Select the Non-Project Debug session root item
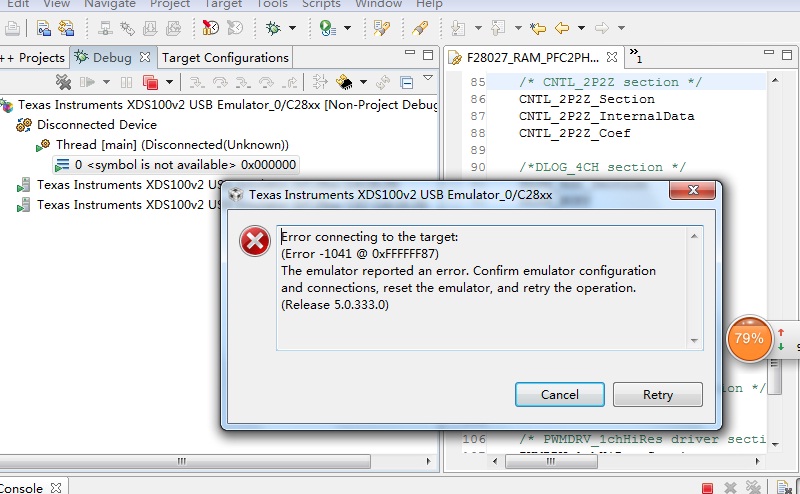The width and height of the screenshot is (800, 494). pos(228,105)
